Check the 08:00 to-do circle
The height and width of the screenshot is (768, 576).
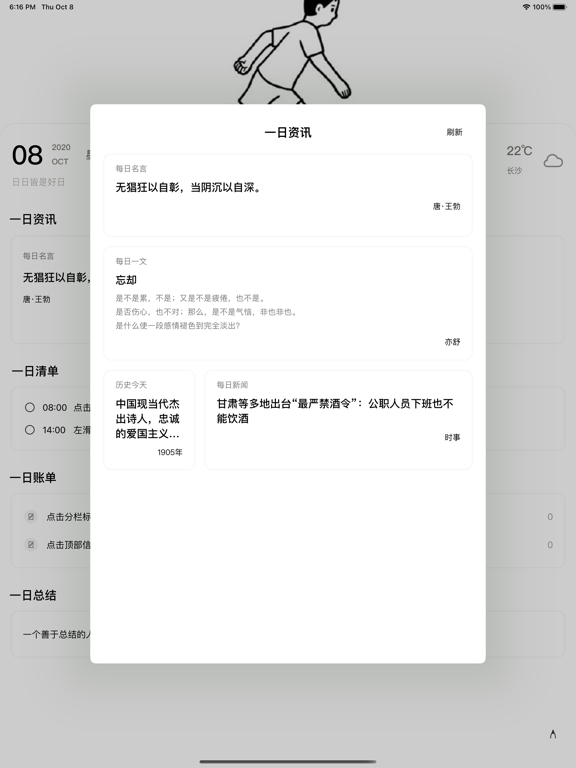point(30,407)
